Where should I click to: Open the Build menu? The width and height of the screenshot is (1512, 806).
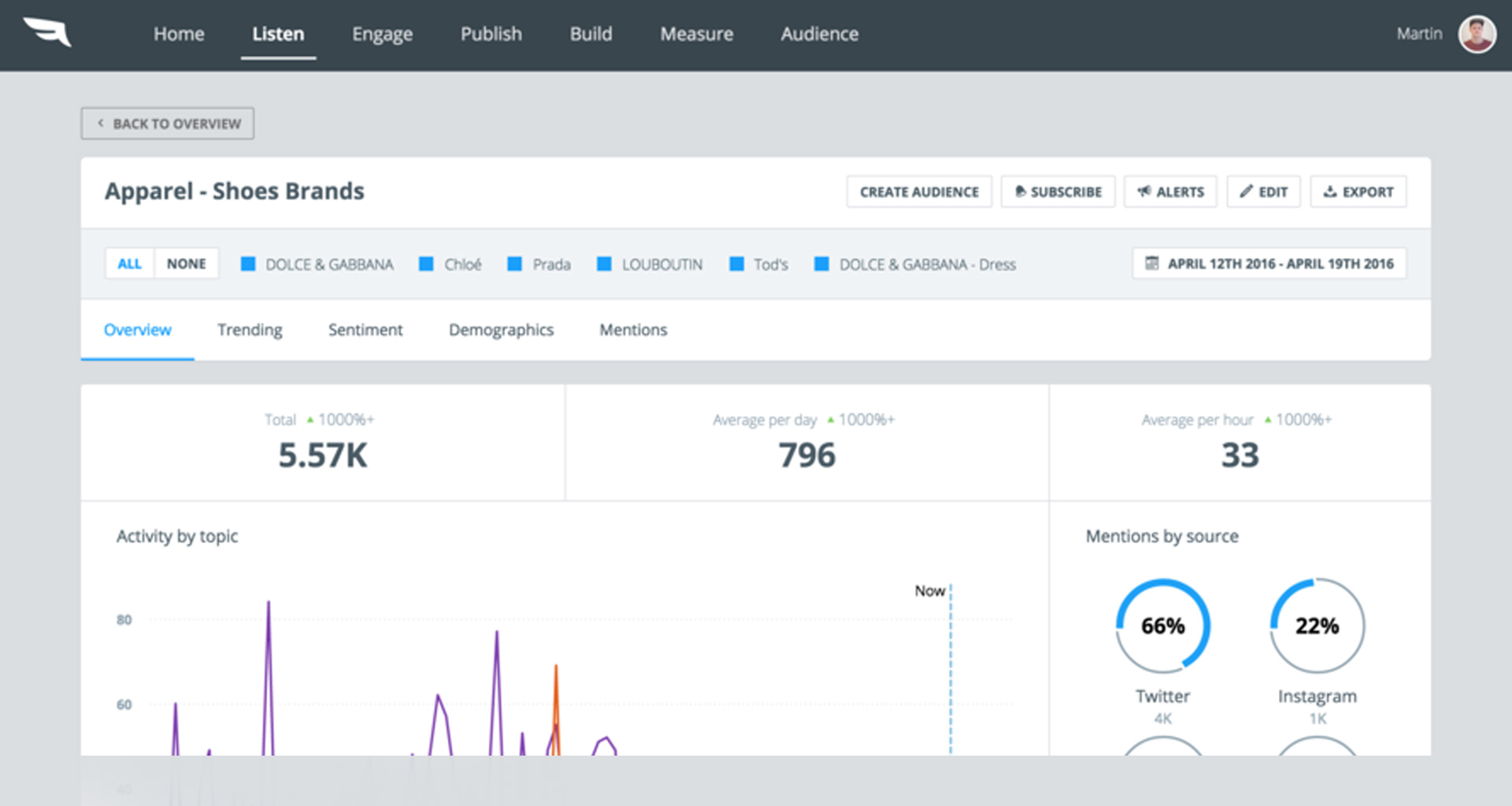591,34
